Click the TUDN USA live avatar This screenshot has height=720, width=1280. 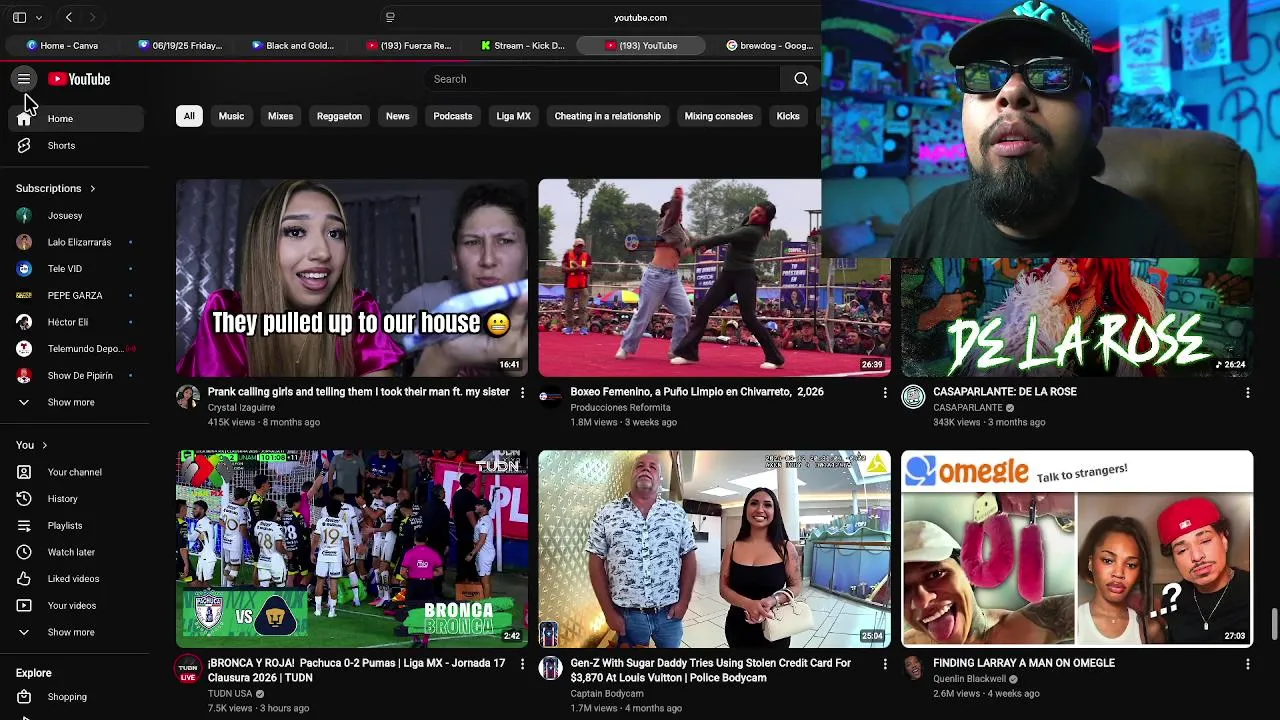click(x=188, y=669)
